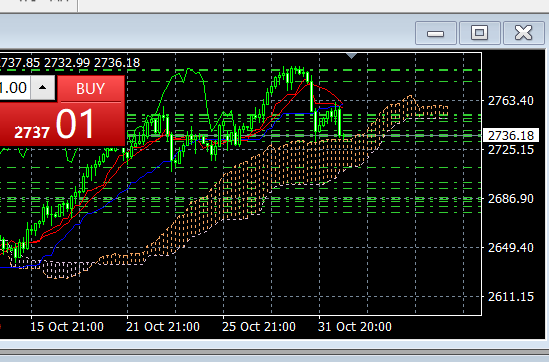549x362 pixels.
Task: Click the 2763.40 price scale label
Action: coord(510,101)
